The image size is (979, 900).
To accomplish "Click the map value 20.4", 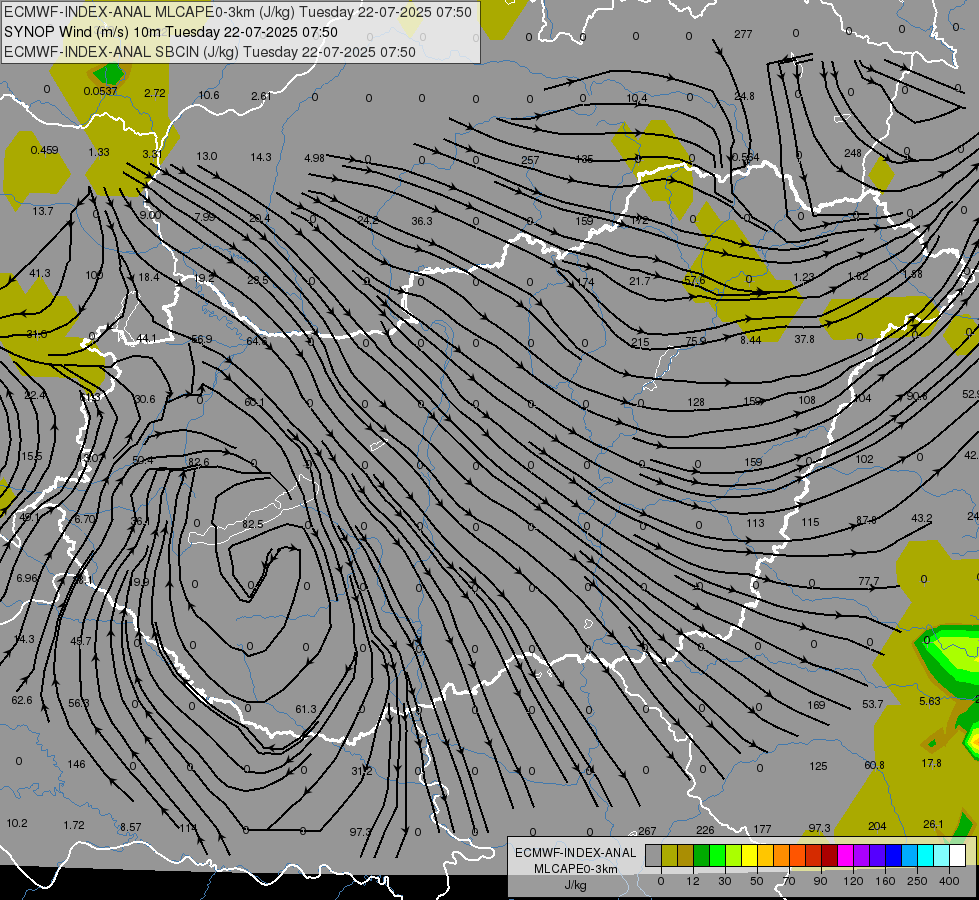I will [x=260, y=218].
